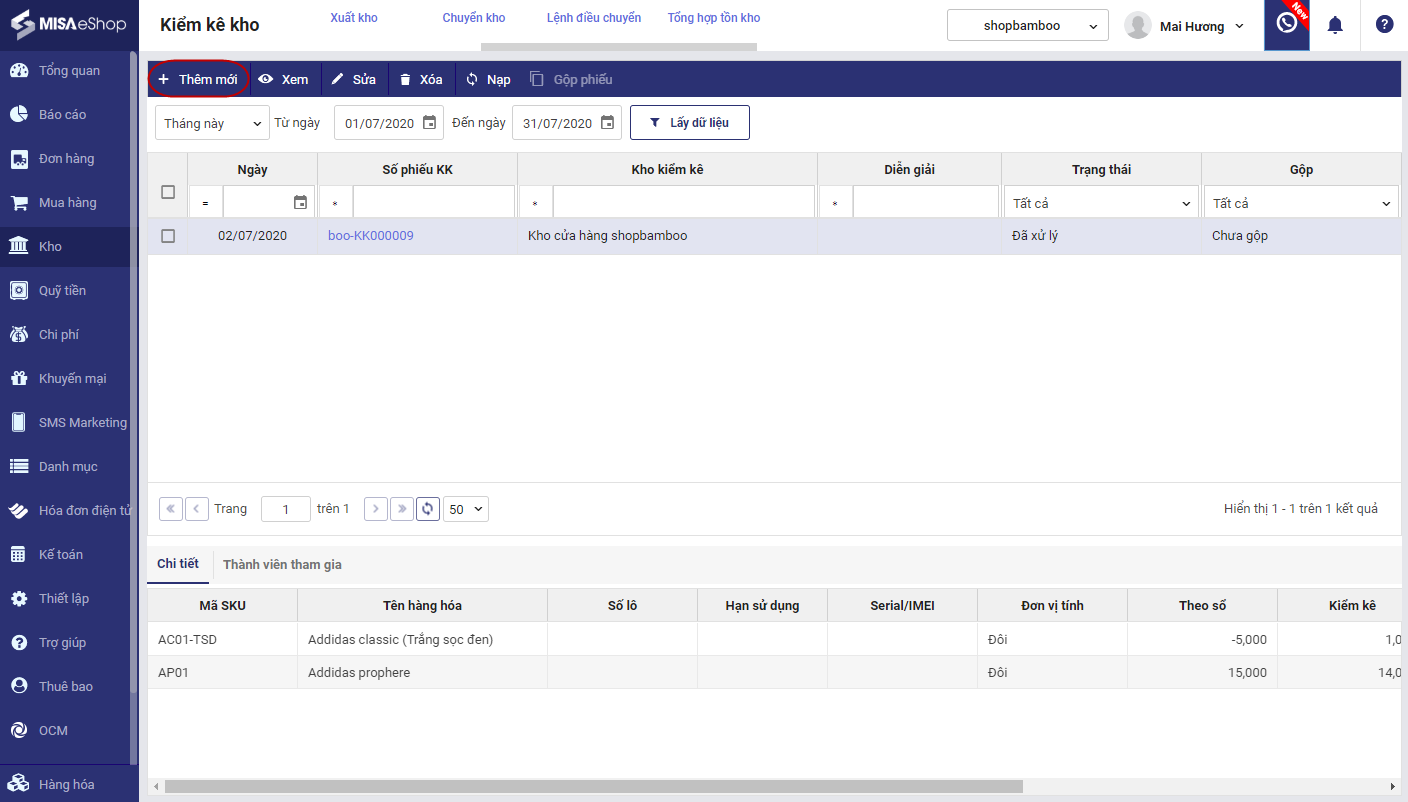
Task: Expand the Trạng thái filter dropdown
Action: (x=1101, y=203)
